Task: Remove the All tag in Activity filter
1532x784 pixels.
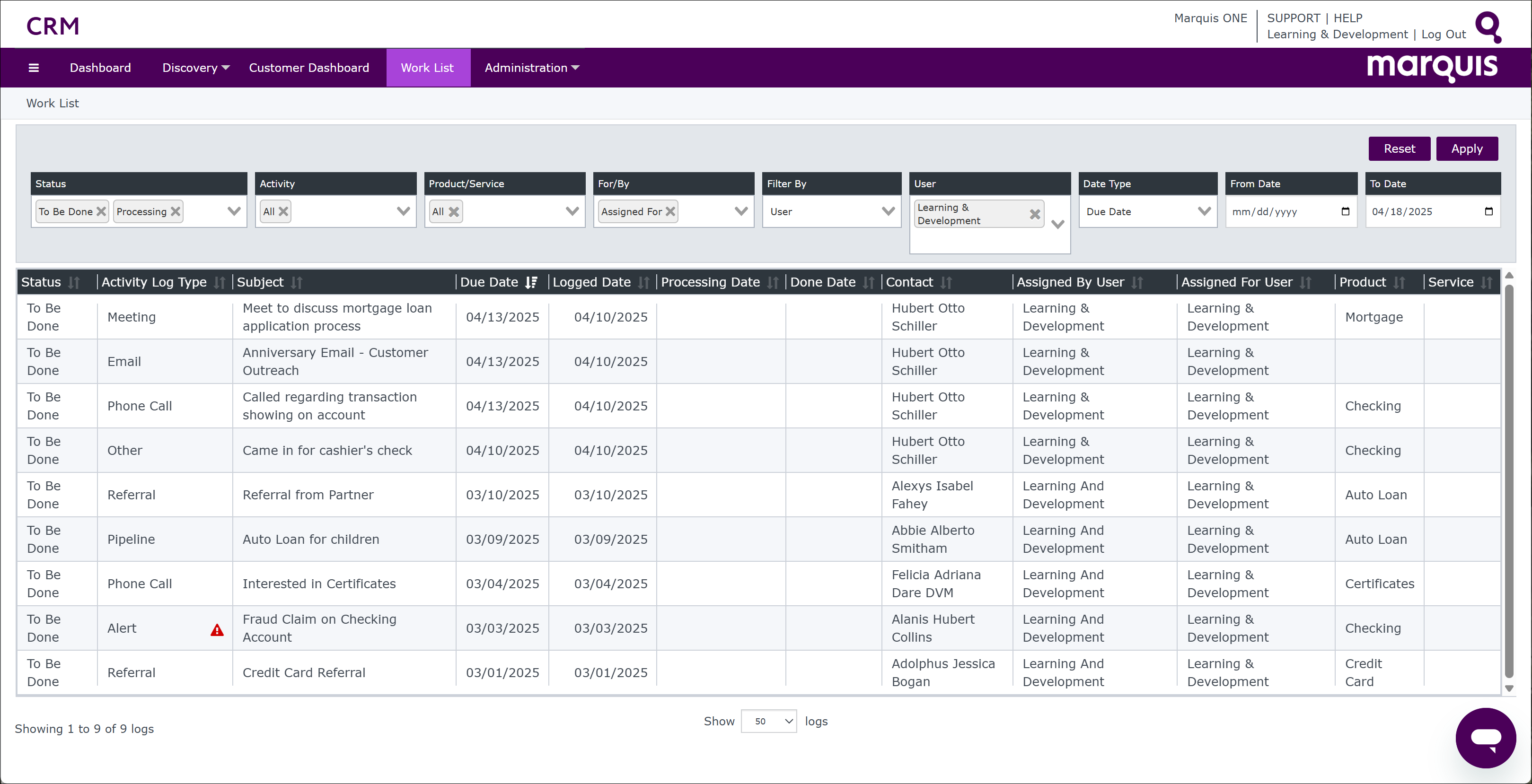Action: (x=284, y=211)
